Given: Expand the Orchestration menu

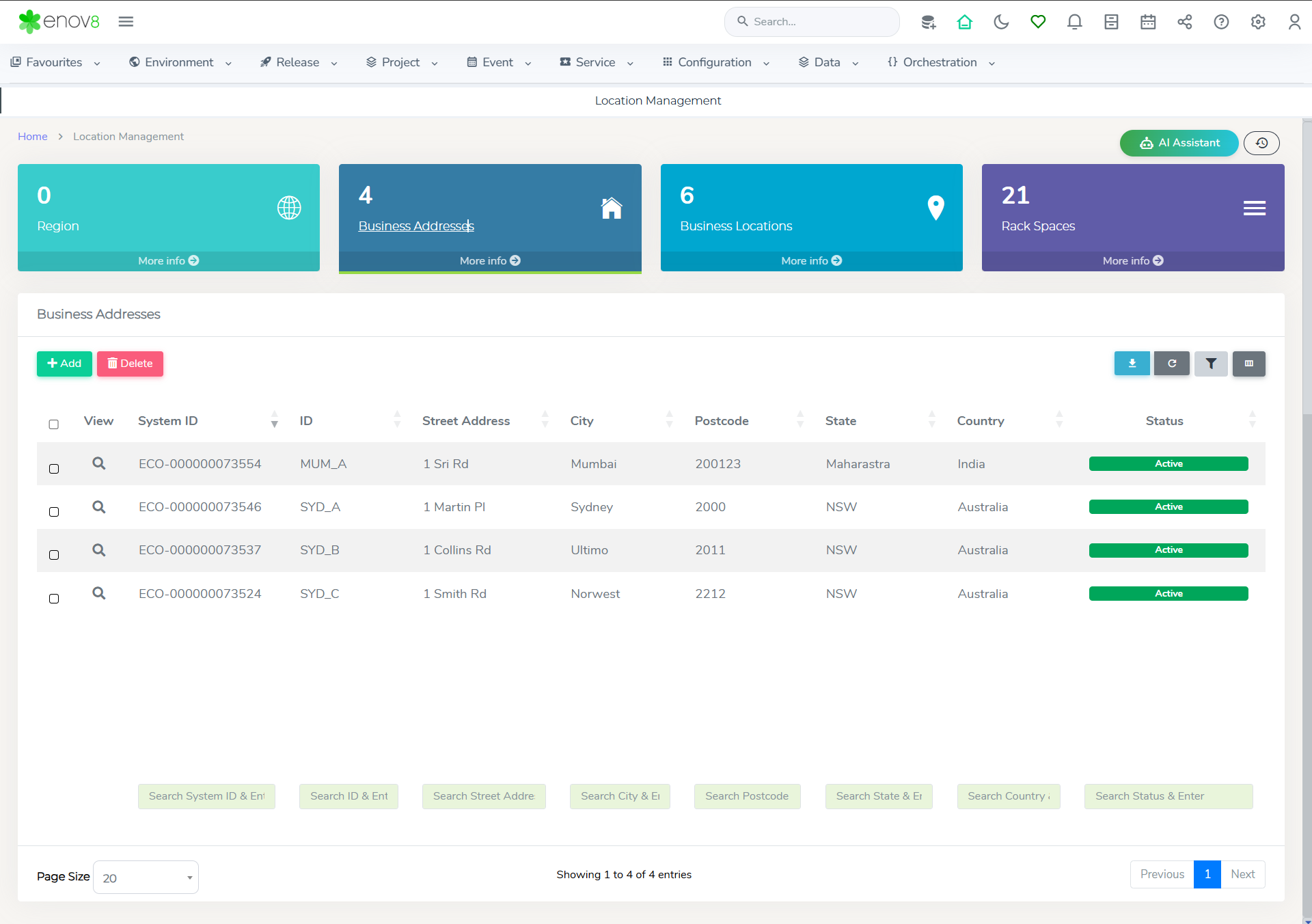Looking at the screenshot, I should [941, 62].
